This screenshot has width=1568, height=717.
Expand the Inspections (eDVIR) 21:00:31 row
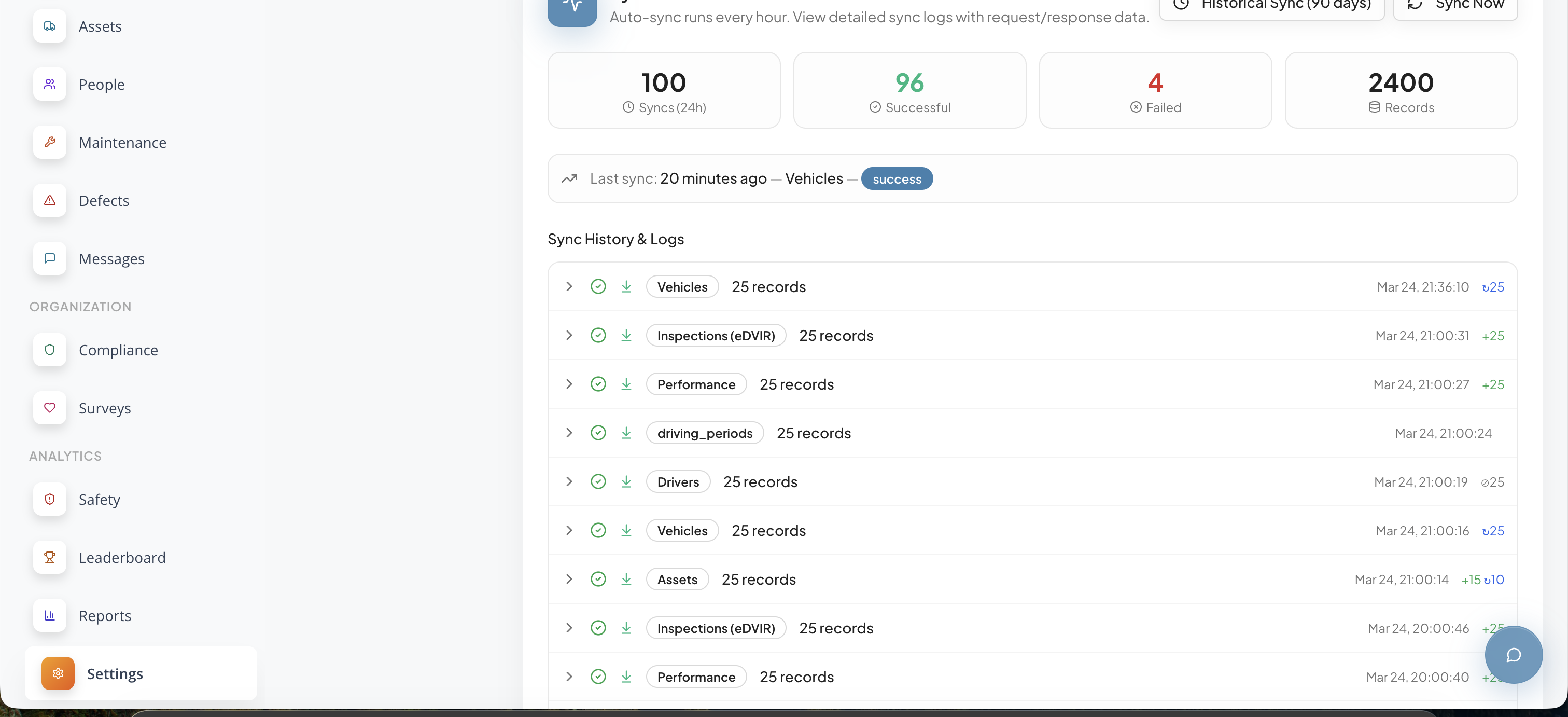(x=568, y=335)
